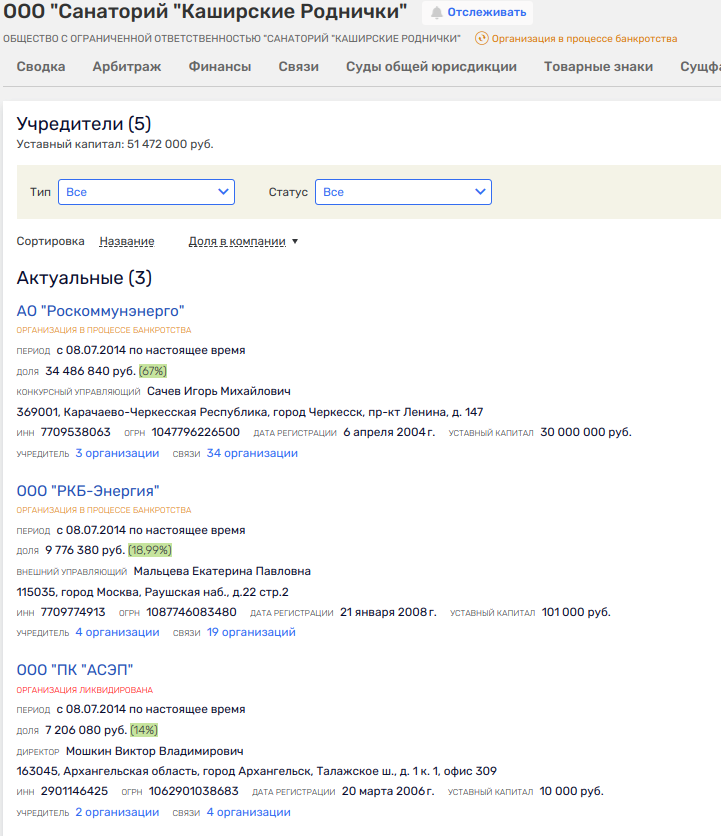Image resolution: width=721 pixels, height=836 pixels.
Task: Click the Черкесск address line
Action: [x=250, y=412]
